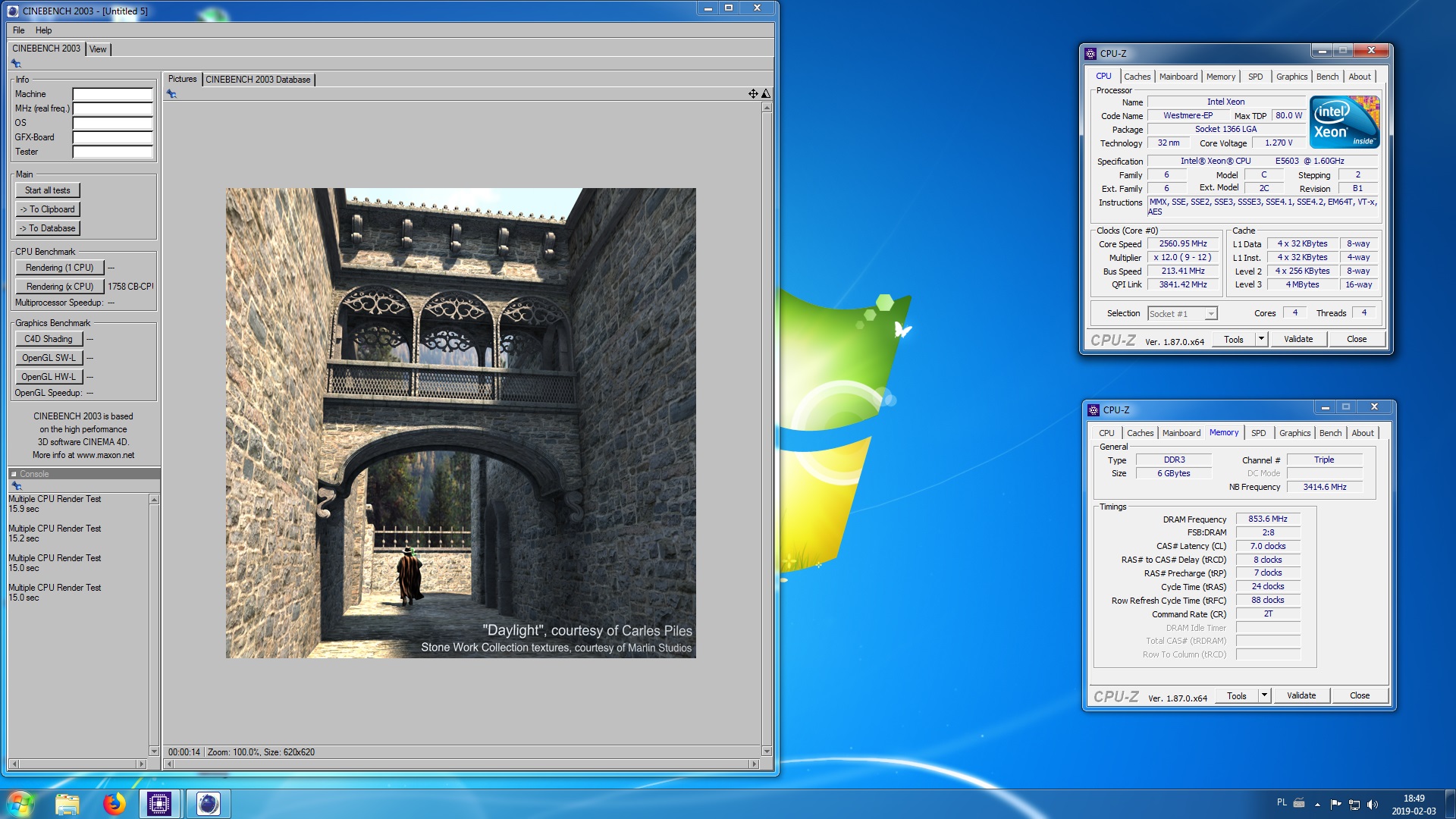Open Bench tab in upper CPU-Z
This screenshot has height=819, width=1456.
click(1327, 77)
